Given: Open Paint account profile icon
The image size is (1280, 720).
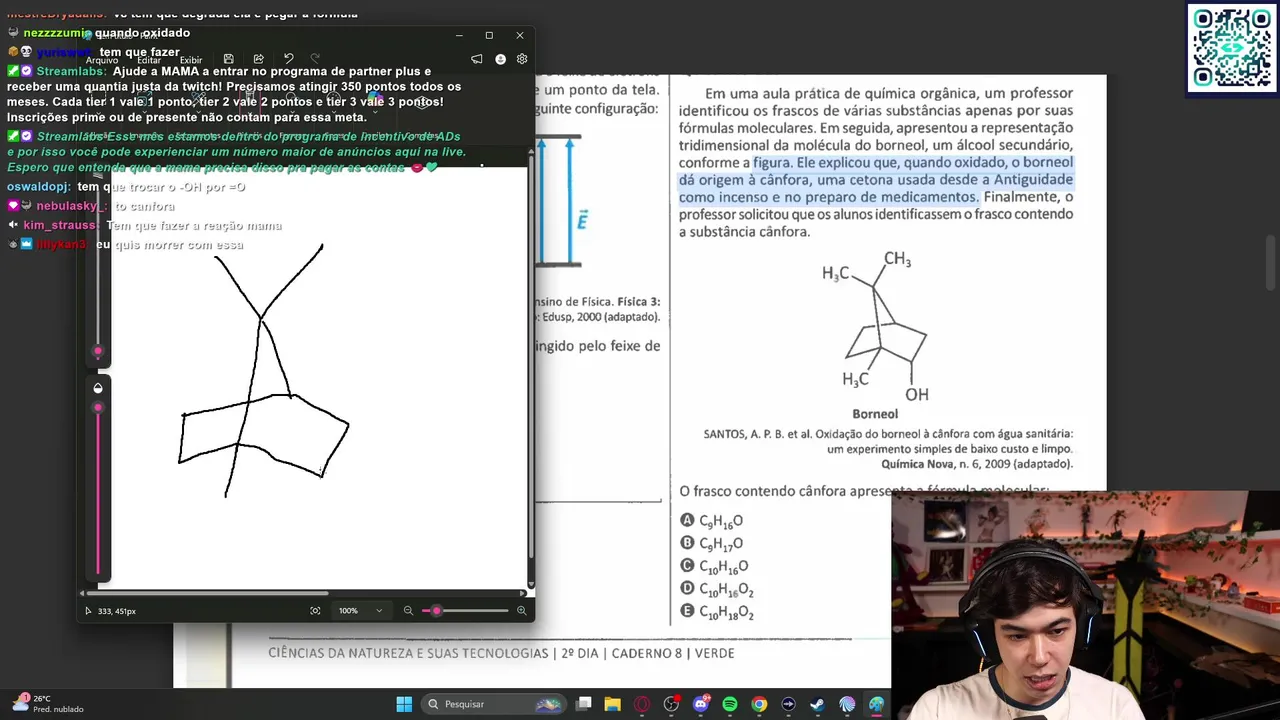Looking at the screenshot, I should click(500, 59).
